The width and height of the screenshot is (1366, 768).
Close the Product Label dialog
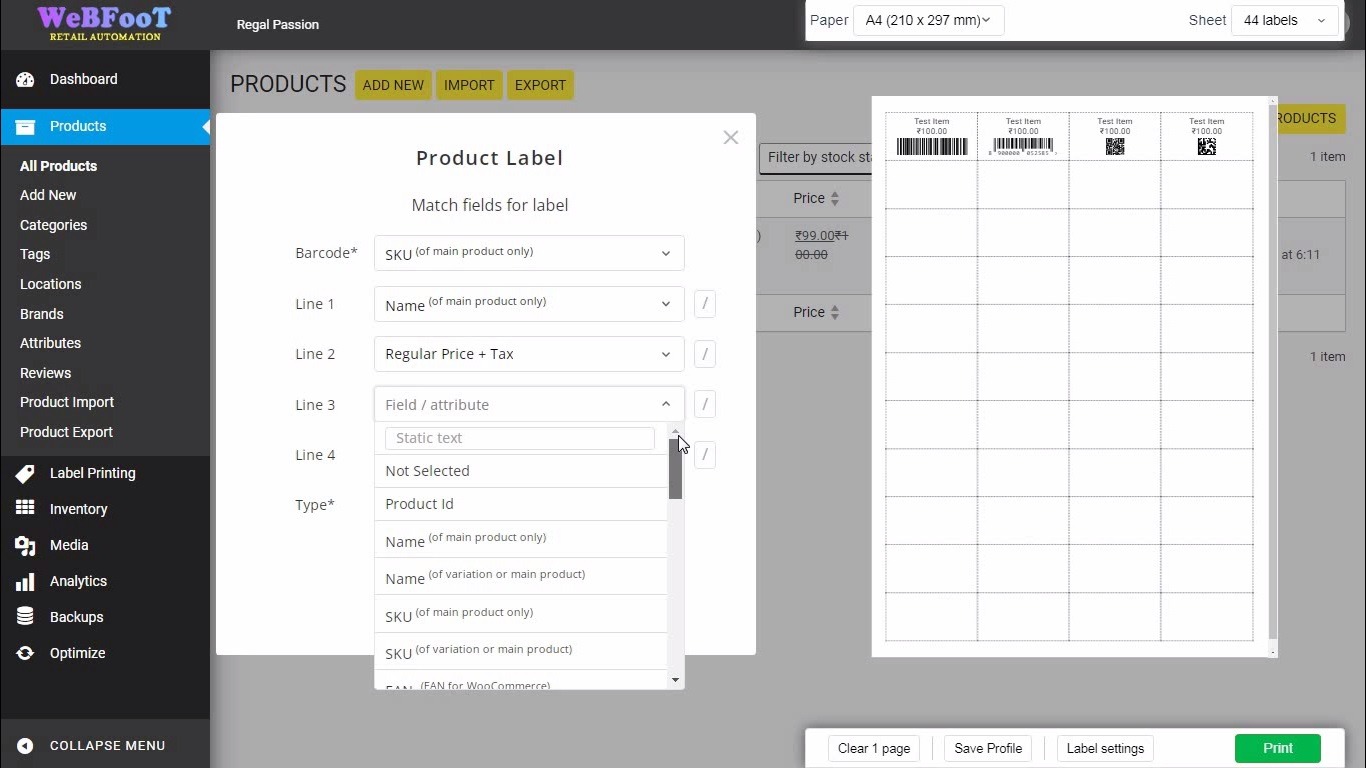[x=731, y=138]
